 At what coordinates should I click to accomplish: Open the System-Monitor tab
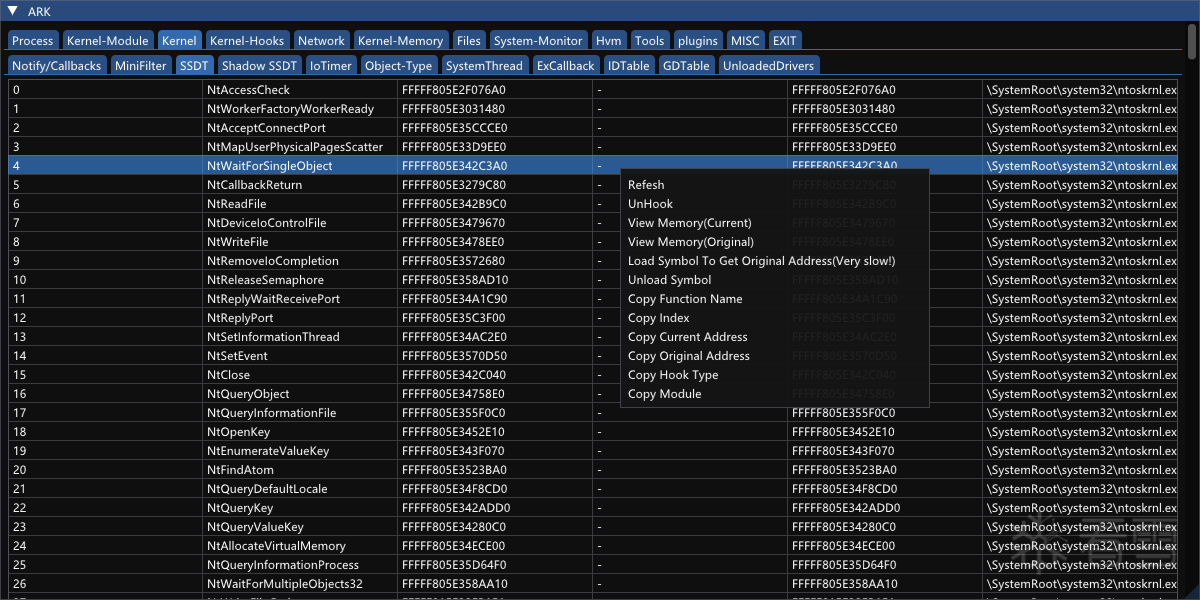click(x=537, y=41)
